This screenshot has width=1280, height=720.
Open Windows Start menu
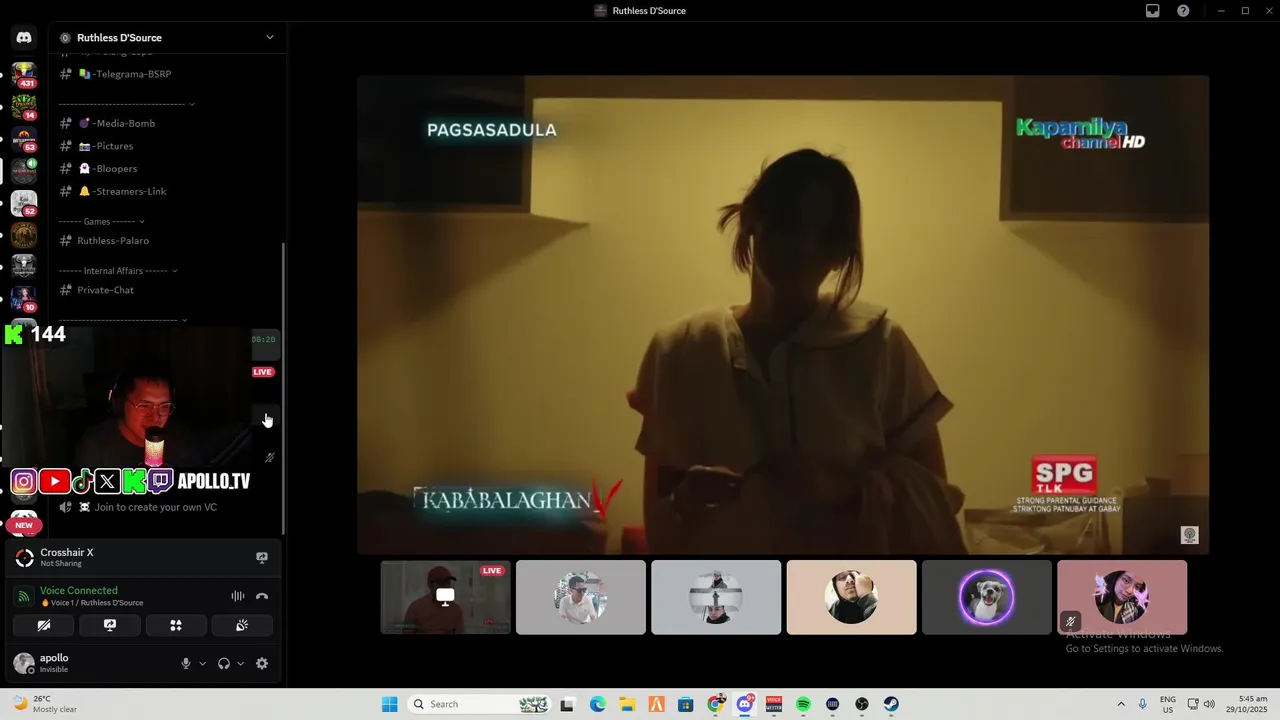click(x=389, y=704)
